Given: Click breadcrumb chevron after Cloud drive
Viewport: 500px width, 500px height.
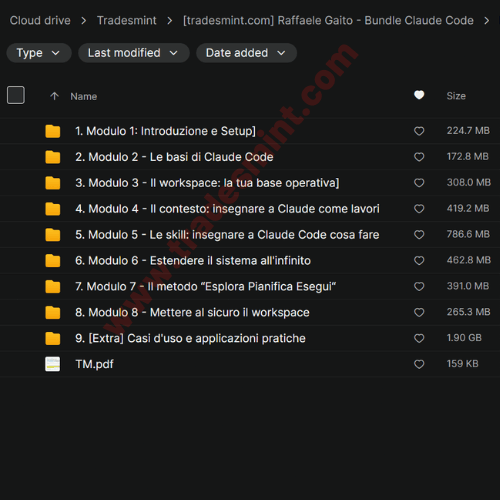Looking at the screenshot, I should 84,21.
